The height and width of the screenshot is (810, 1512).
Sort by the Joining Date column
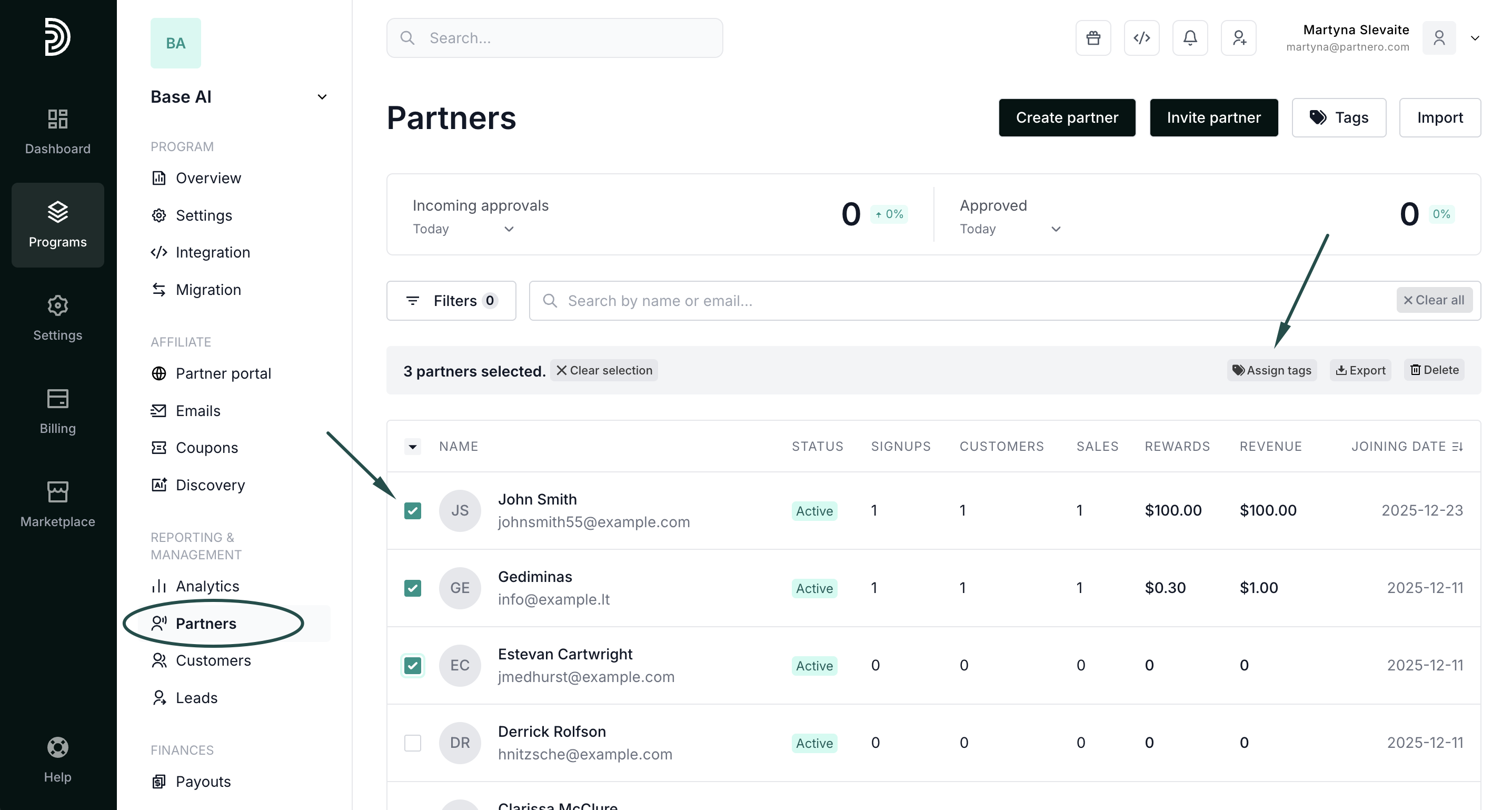(1406, 447)
